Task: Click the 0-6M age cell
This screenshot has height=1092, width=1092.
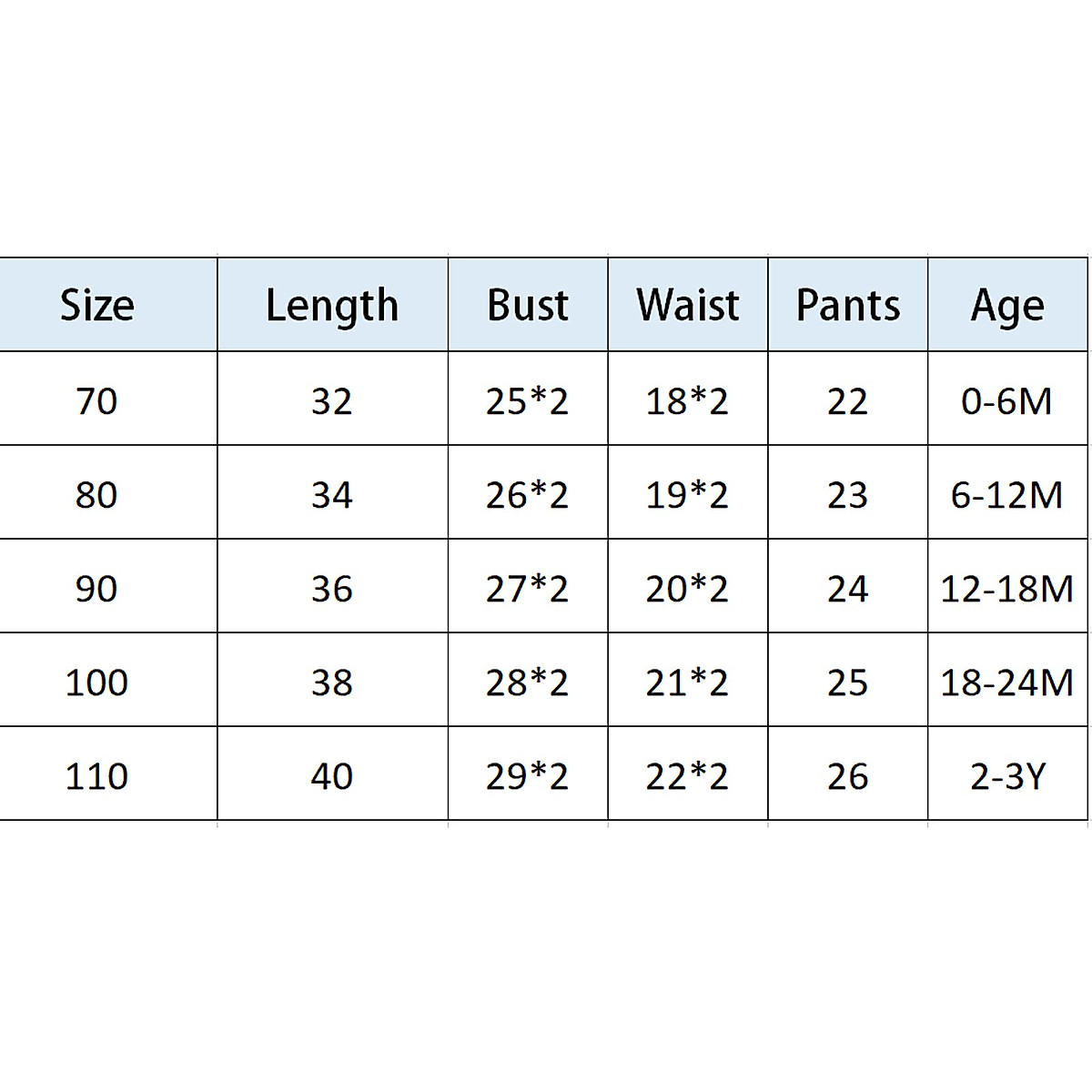Action: tap(1007, 400)
